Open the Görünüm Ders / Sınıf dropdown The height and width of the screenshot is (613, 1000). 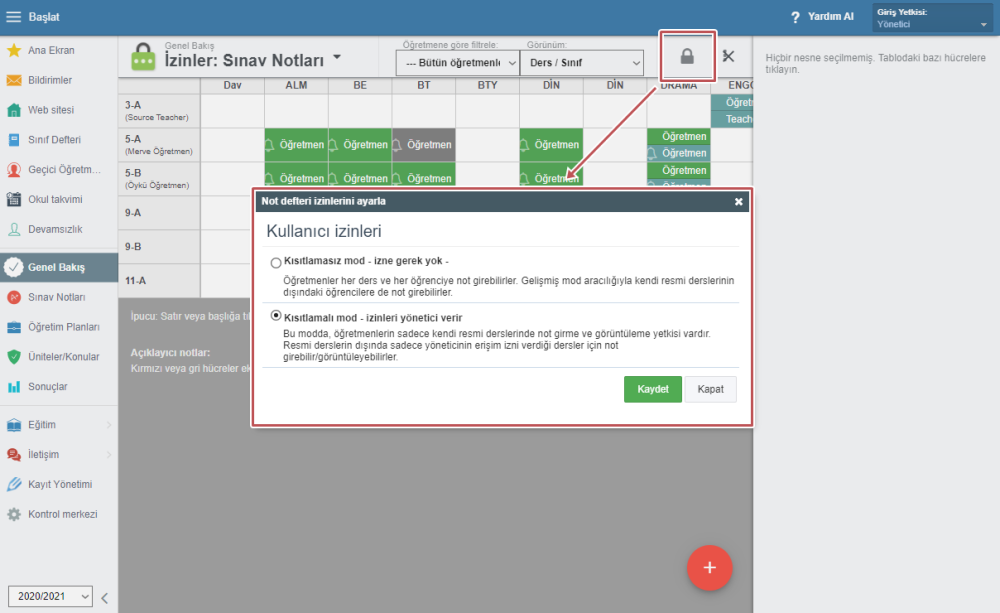tap(582, 63)
